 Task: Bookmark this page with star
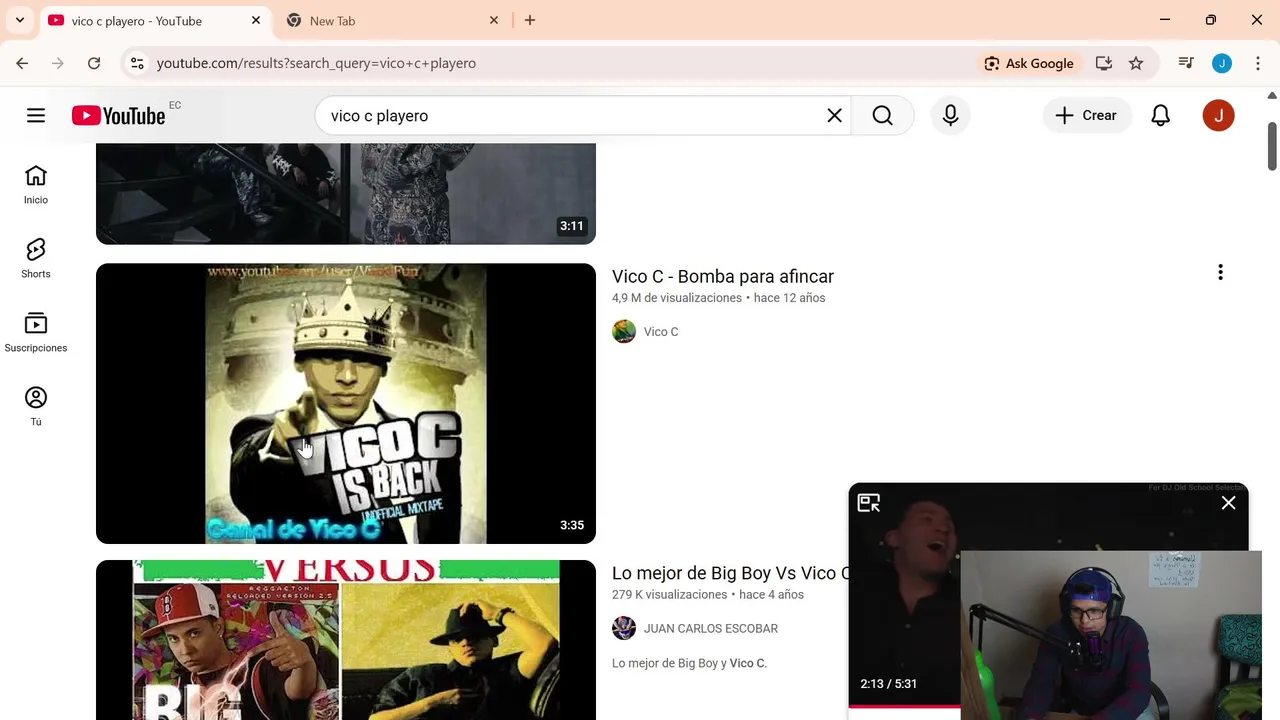point(1136,63)
